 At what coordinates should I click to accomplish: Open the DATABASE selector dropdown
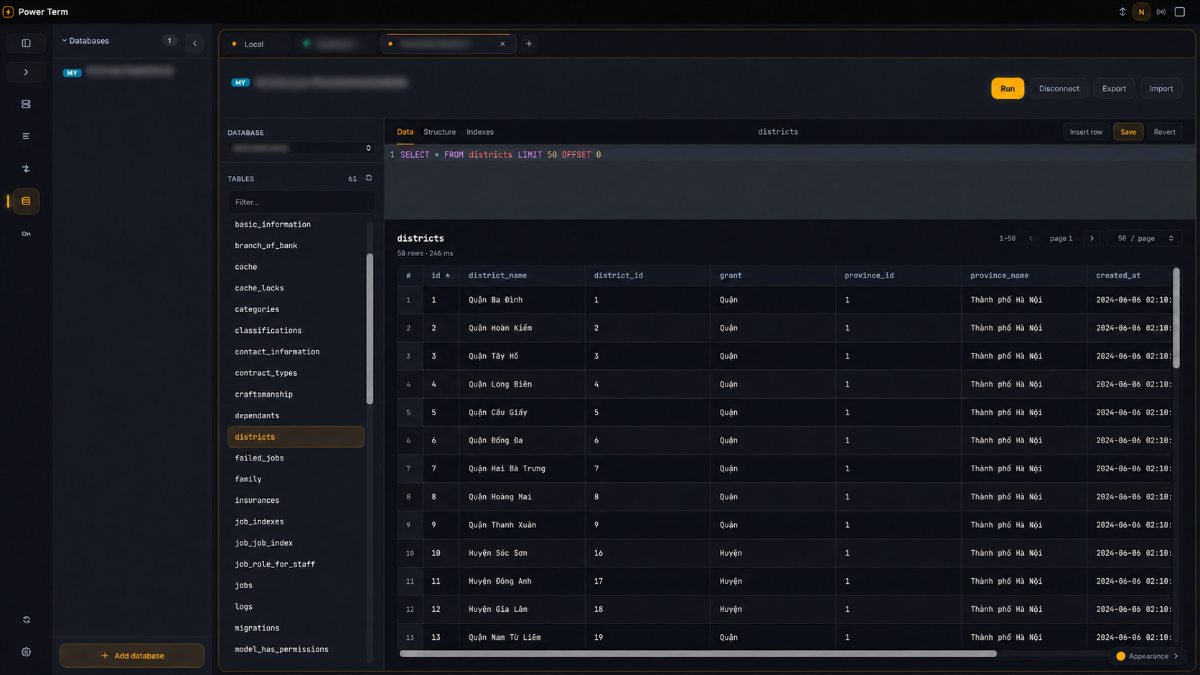tap(301, 148)
